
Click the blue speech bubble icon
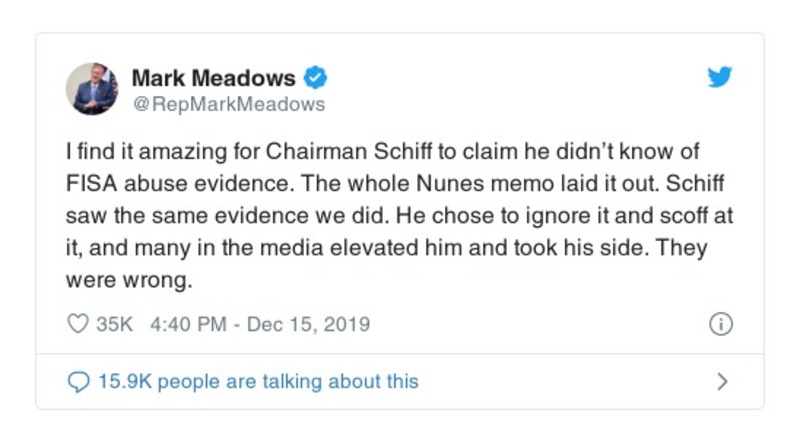pyautogui.click(x=77, y=381)
